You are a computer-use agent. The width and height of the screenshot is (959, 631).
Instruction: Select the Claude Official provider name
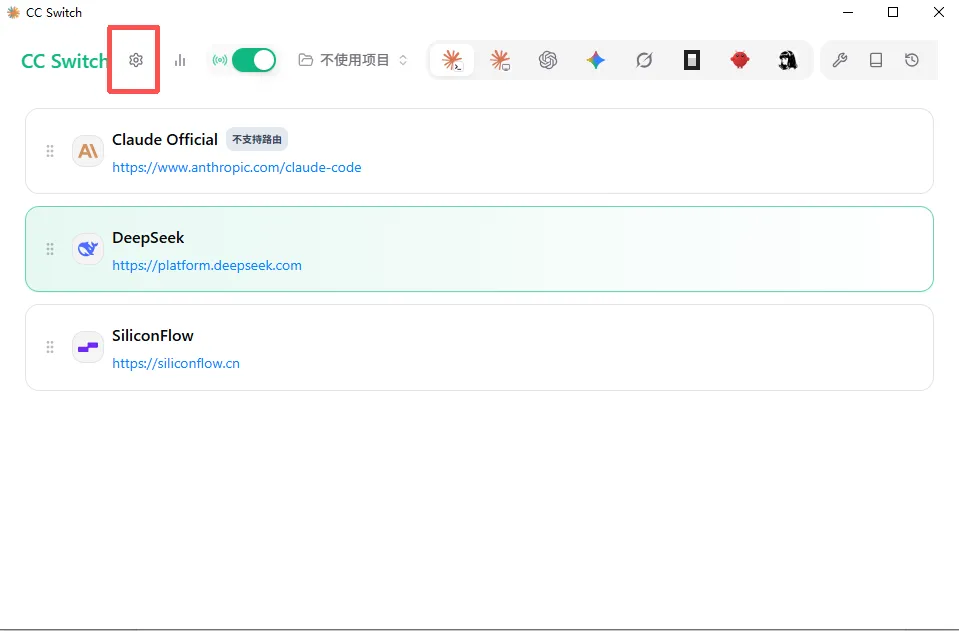pos(165,139)
